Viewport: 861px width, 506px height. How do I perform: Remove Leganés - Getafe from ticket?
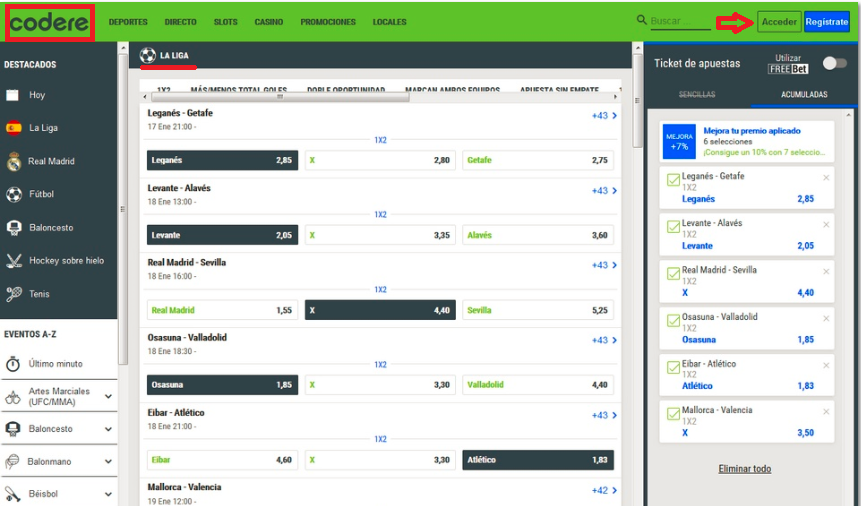pyautogui.click(x=826, y=178)
